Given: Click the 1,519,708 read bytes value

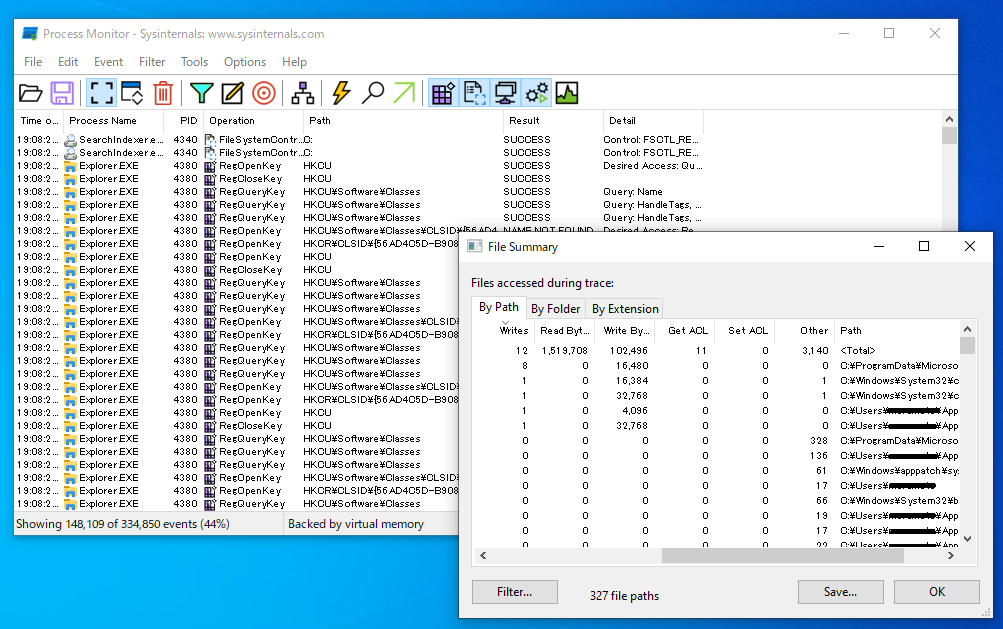Looking at the screenshot, I should pyautogui.click(x=564, y=351).
